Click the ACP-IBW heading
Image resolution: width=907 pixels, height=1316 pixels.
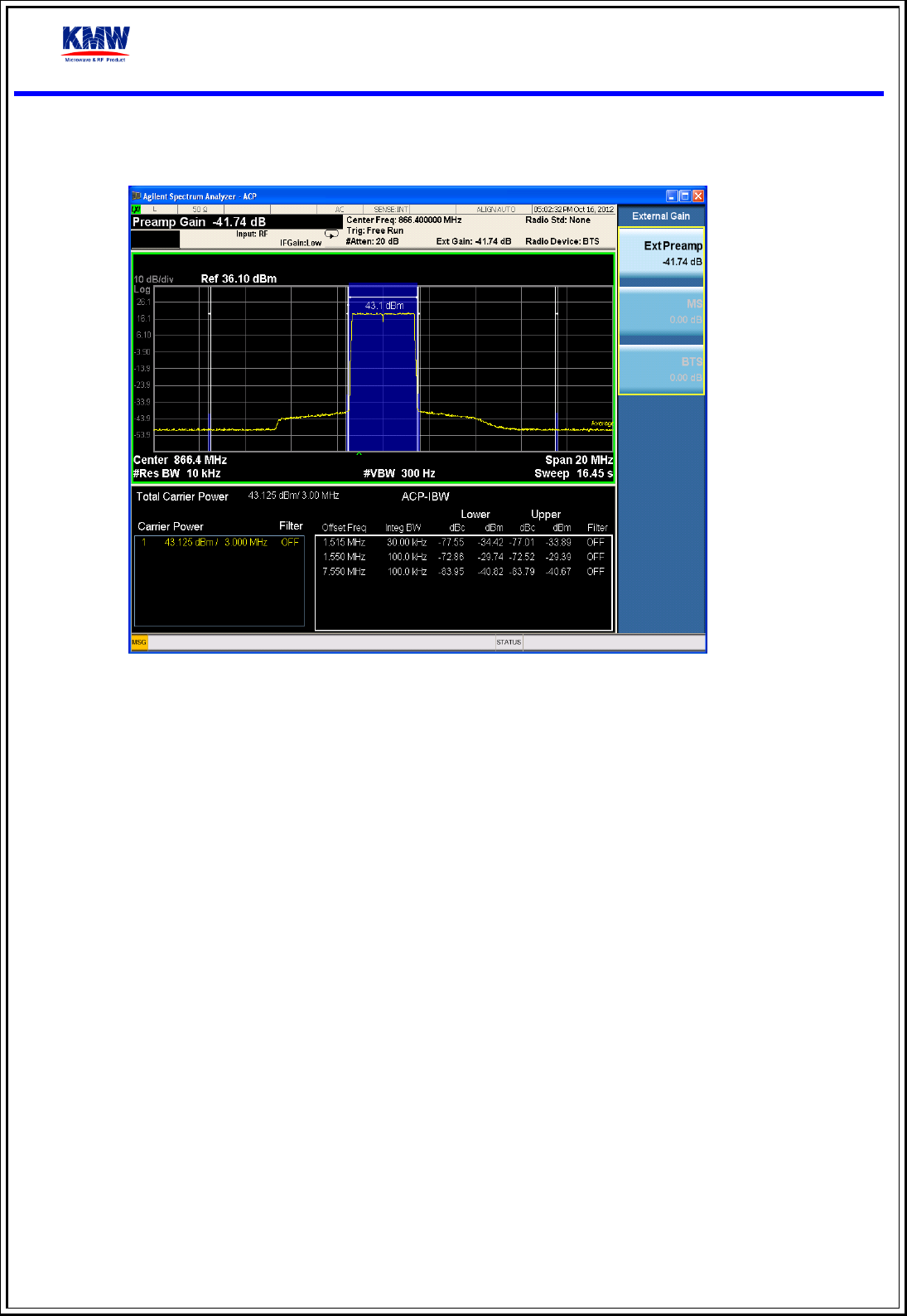tap(426, 496)
